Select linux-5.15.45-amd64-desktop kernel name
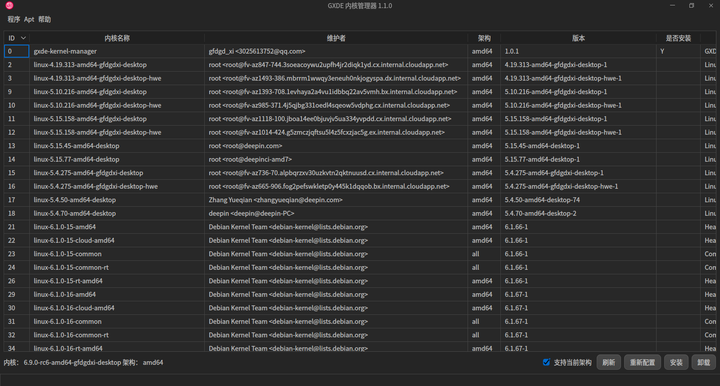Screen dimensions: 720x386 pyautogui.click(x=76, y=146)
